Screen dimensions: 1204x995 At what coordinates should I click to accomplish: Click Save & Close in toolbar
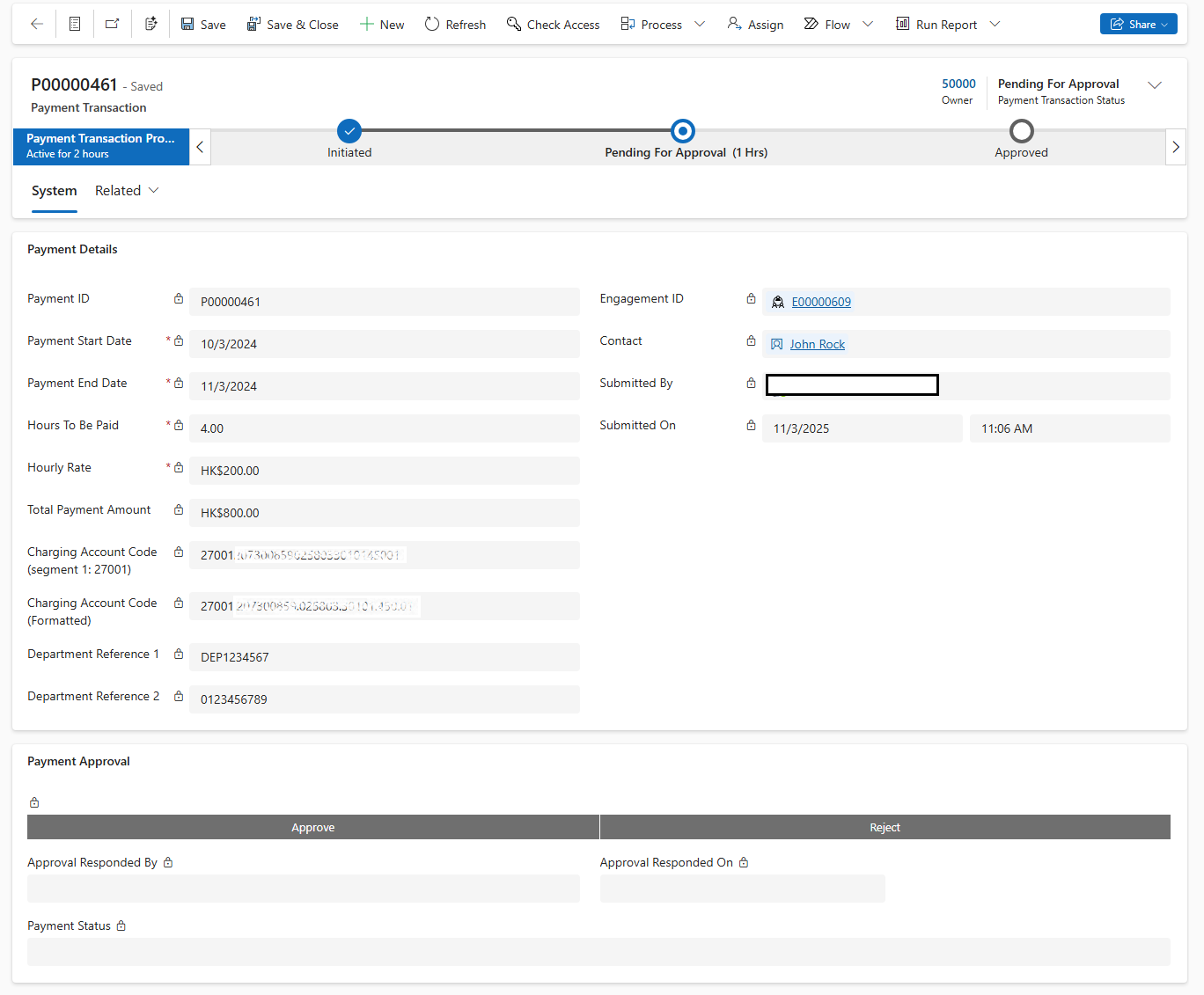click(x=292, y=25)
